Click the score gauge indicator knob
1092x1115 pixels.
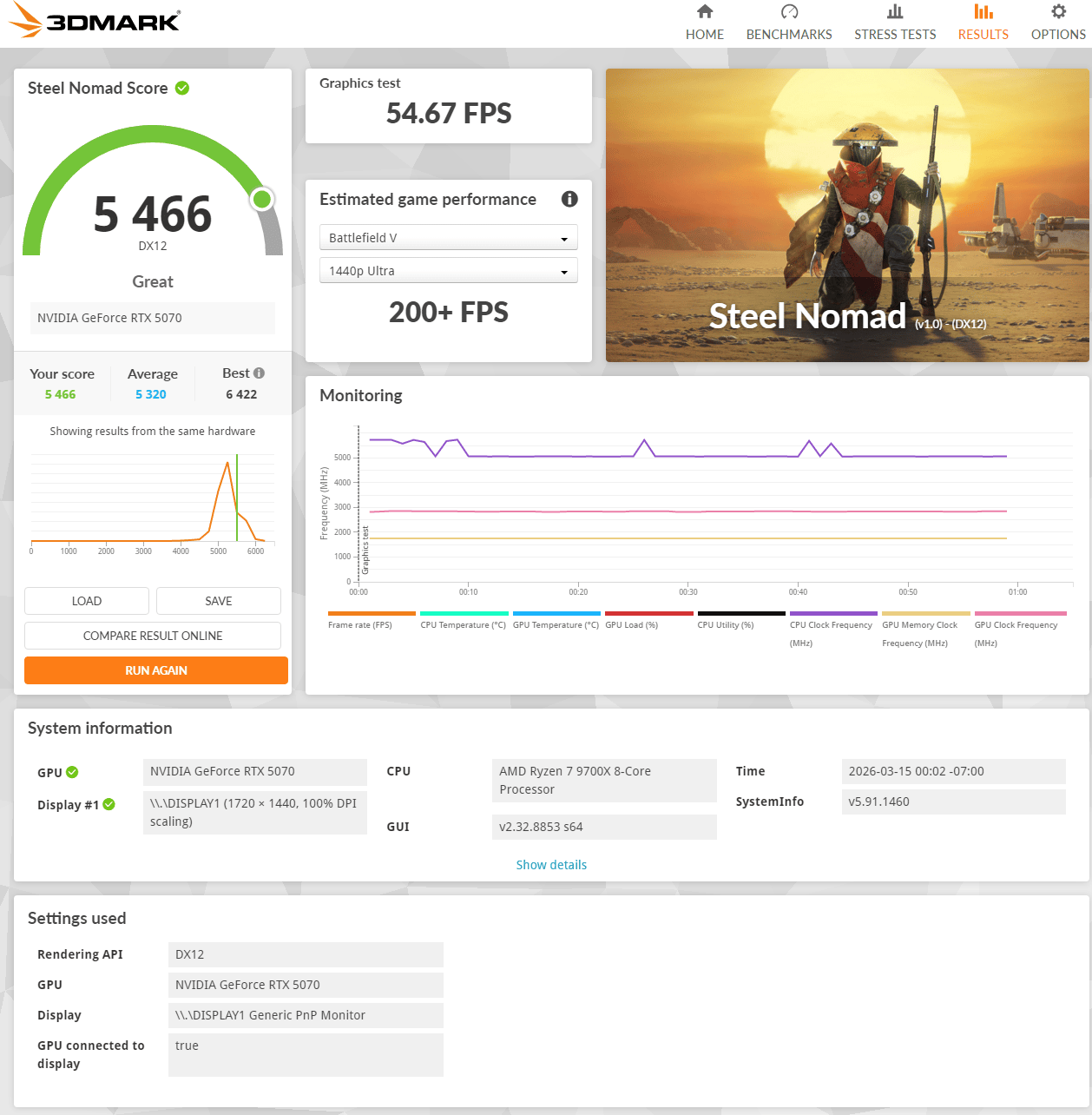(x=261, y=200)
